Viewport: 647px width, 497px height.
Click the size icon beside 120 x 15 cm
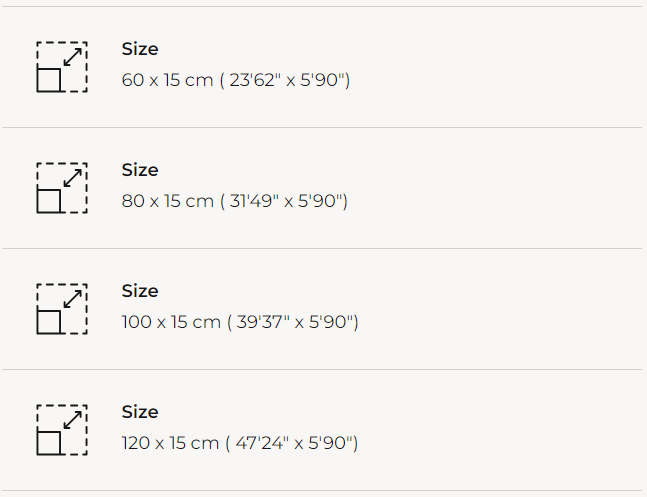(x=62, y=429)
